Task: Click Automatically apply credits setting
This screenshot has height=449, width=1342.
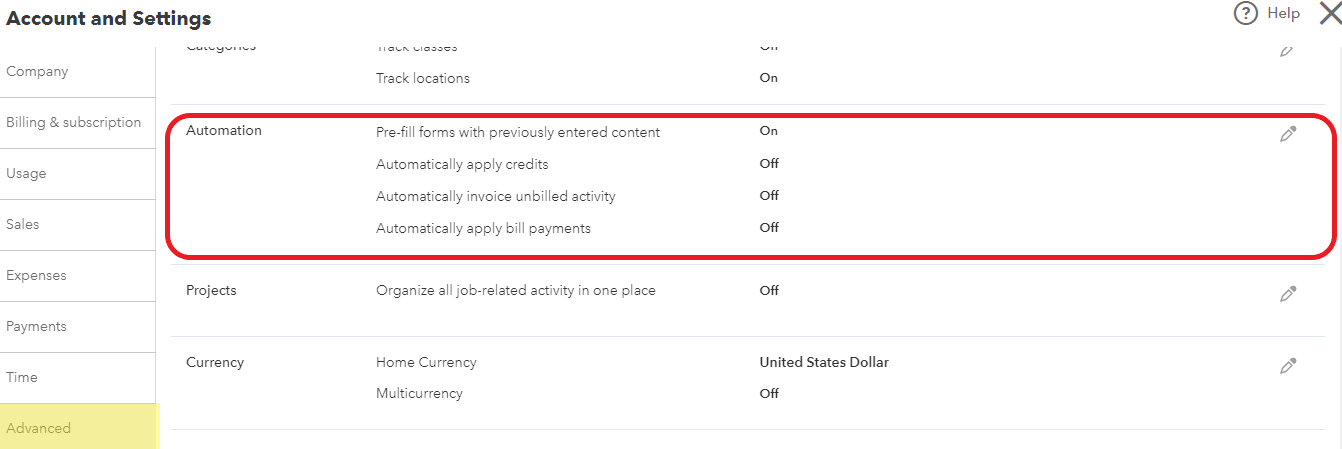Action: tap(462, 164)
